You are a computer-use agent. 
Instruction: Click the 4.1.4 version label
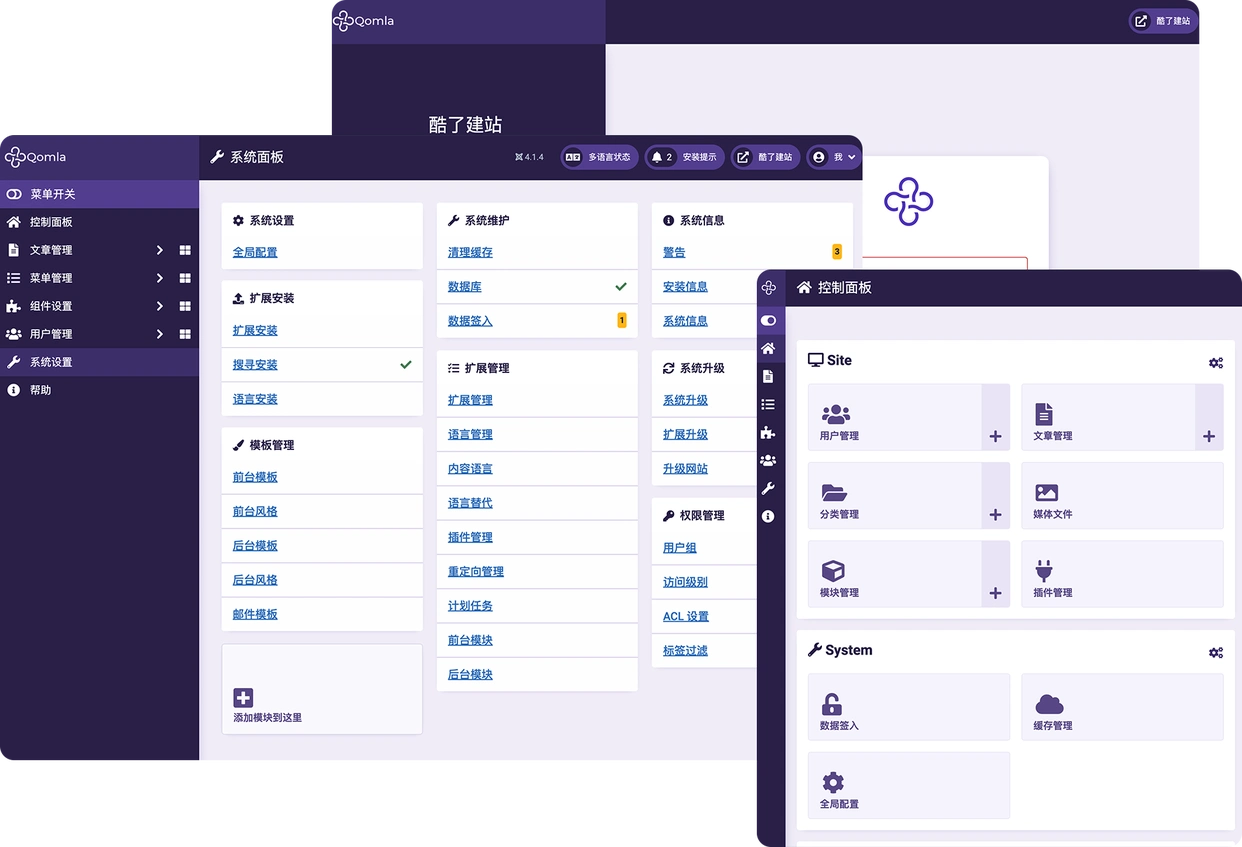coord(529,157)
